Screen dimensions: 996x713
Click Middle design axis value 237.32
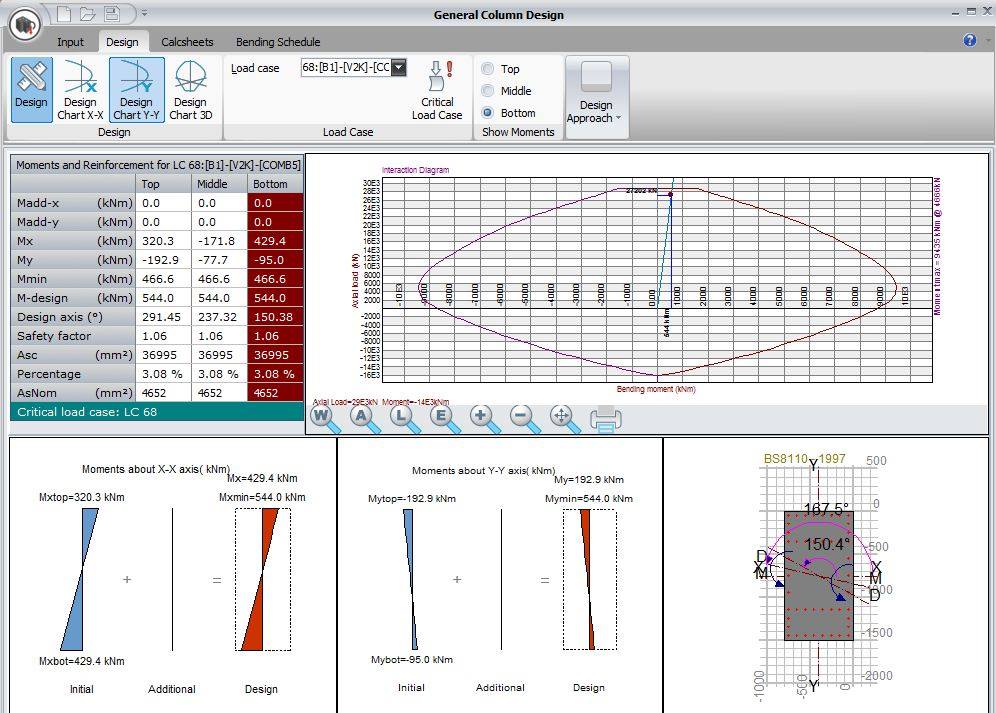click(x=219, y=316)
